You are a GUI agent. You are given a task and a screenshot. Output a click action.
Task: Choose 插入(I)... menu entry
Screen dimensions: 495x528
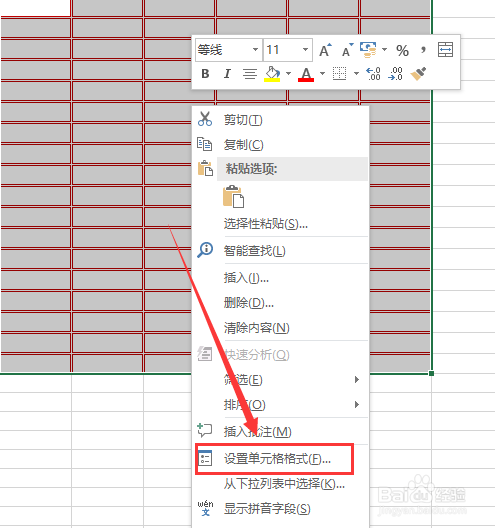point(281,278)
